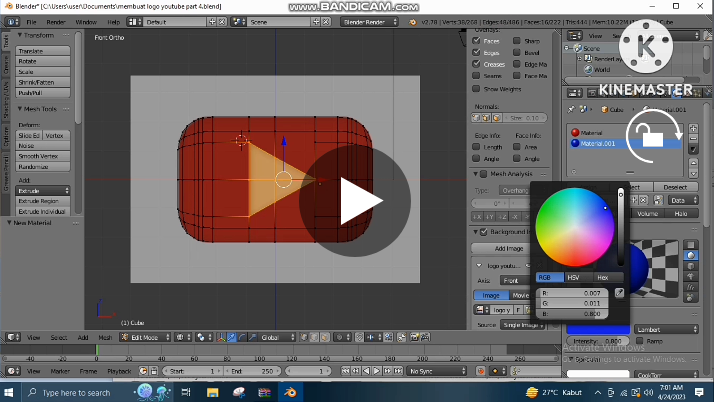Open the Blender Render engine dropdown
Image resolution: width=714 pixels, height=402 pixels.
click(369, 22)
